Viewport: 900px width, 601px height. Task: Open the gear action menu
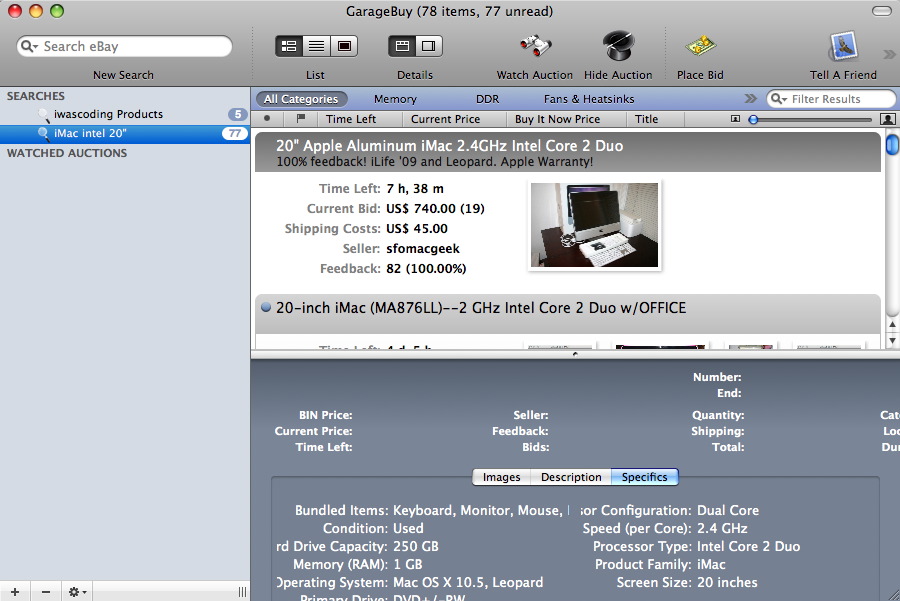click(77, 592)
